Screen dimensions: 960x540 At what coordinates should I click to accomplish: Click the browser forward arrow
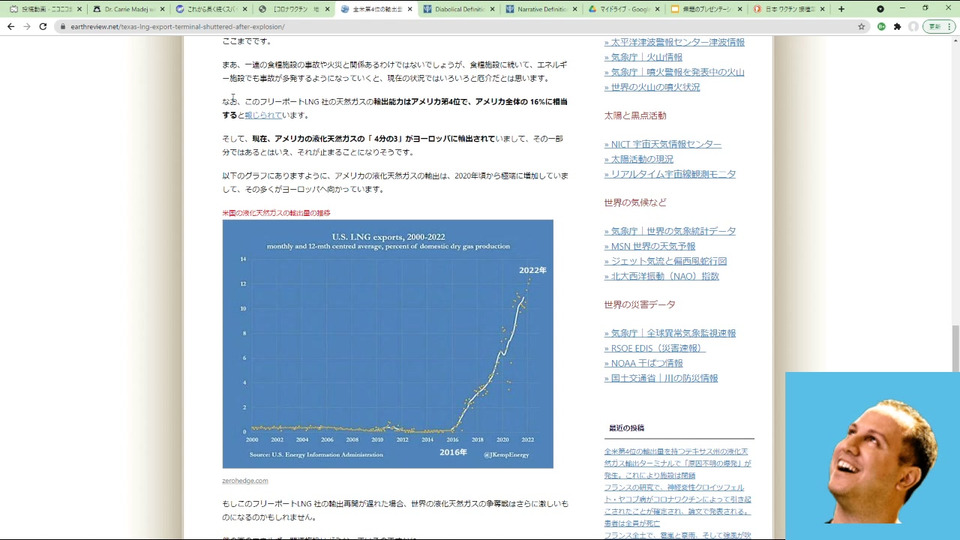[x=27, y=26]
